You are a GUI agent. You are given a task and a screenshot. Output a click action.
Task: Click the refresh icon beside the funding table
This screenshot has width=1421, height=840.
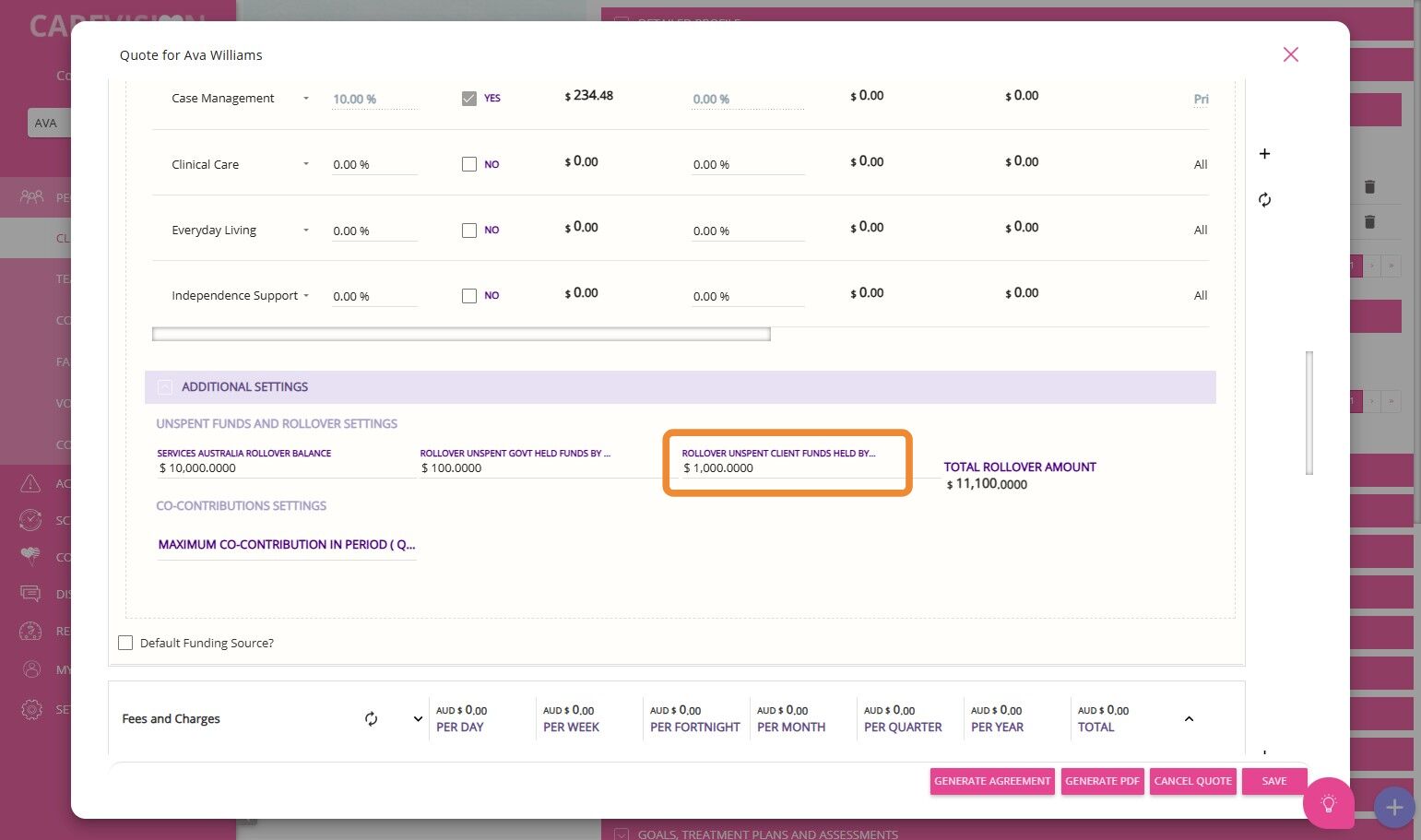click(1264, 200)
